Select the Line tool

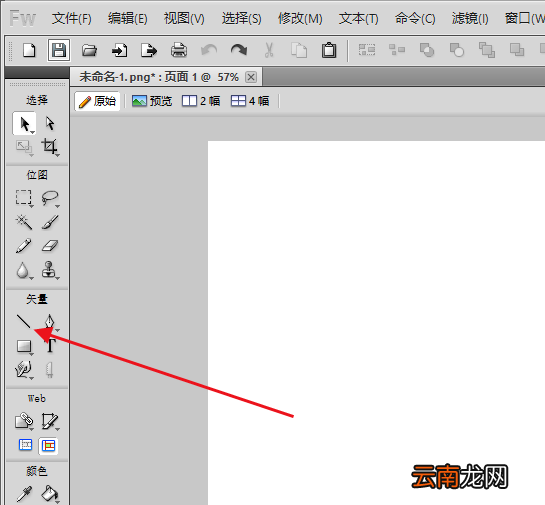point(24,322)
